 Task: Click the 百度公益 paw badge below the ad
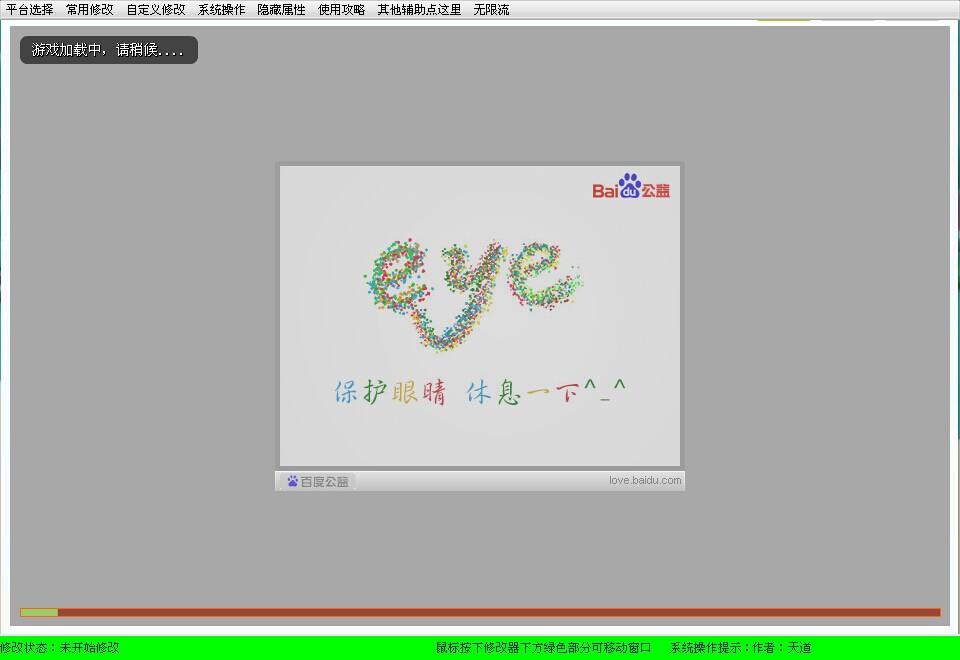[x=317, y=481]
